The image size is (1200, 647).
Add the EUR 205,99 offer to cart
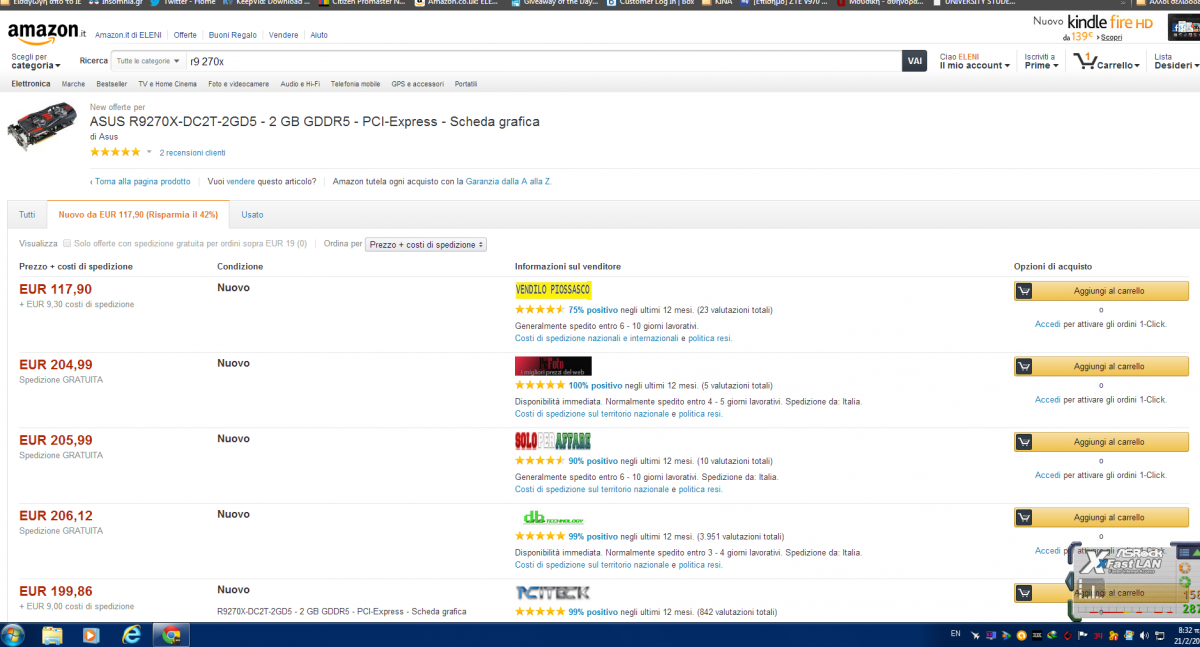pyautogui.click(x=1101, y=442)
